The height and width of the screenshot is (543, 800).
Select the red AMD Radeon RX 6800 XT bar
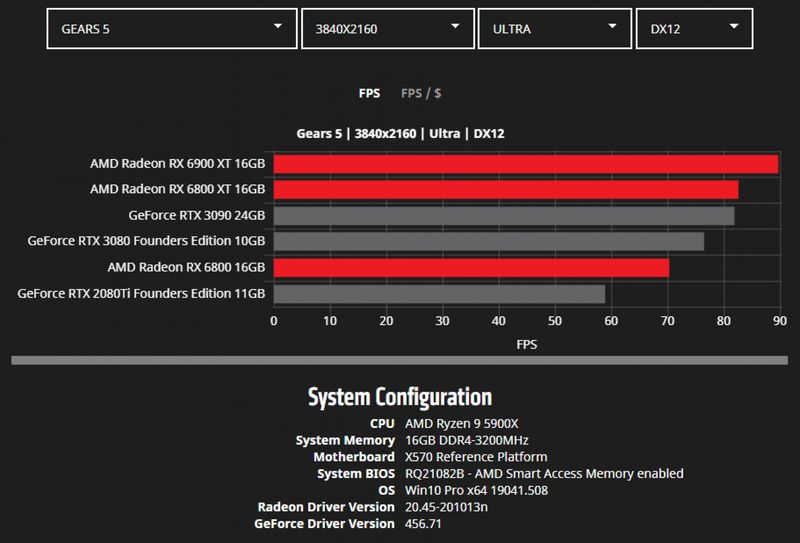(x=506, y=190)
